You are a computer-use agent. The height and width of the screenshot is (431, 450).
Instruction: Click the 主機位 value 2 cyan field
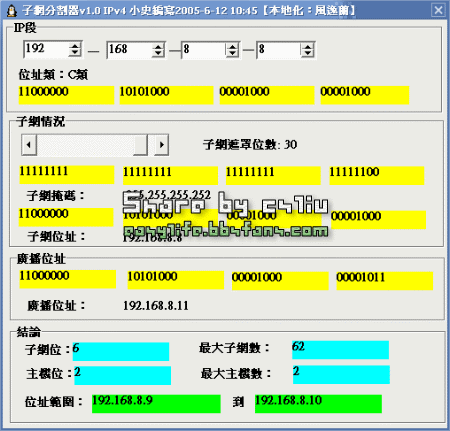(123, 375)
